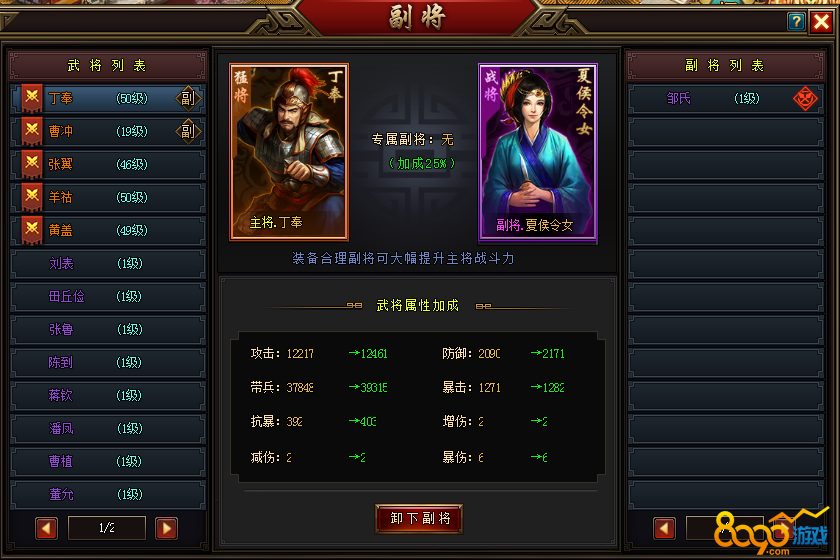The image size is (840, 560).
Task: Open the help question mark icon
Action: [x=796, y=21]
